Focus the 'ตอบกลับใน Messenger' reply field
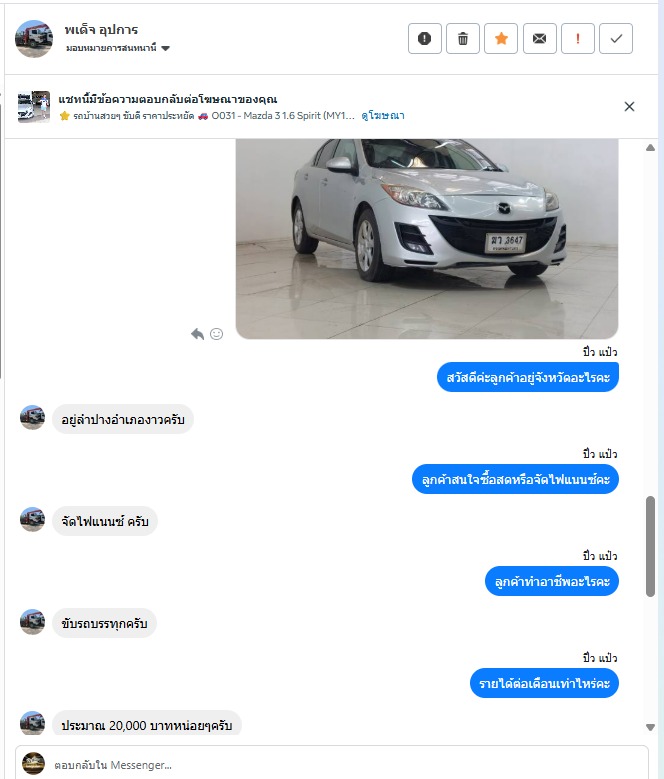The image size is (664, 779). (348, 765)
